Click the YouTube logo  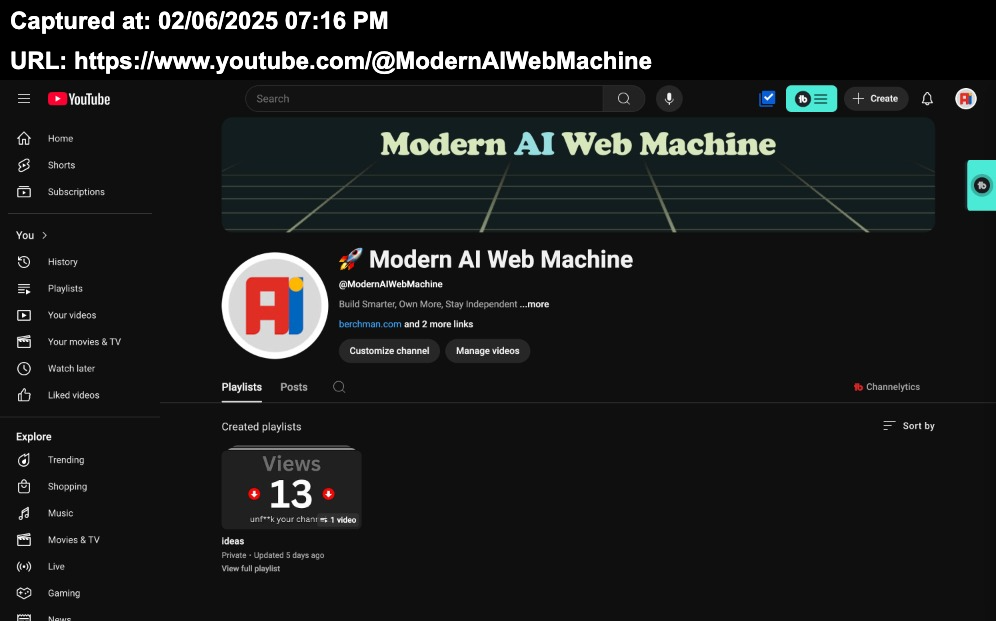(x=79, y=99)
